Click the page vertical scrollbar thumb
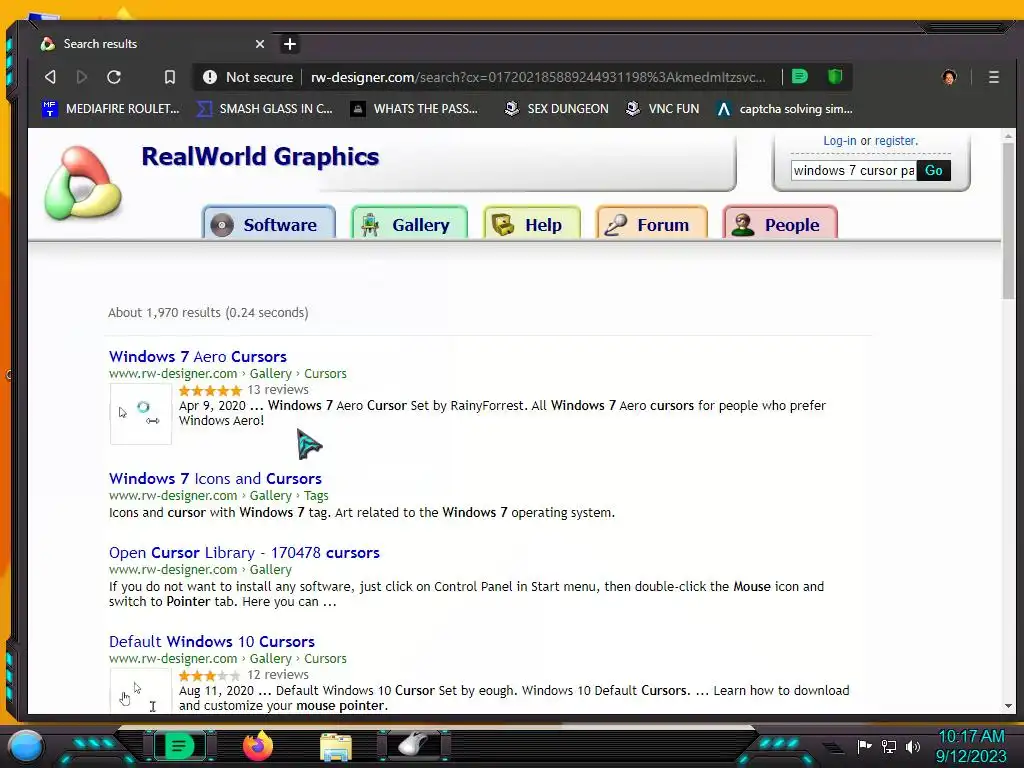1024x768 pixels. coord(1008,221)
